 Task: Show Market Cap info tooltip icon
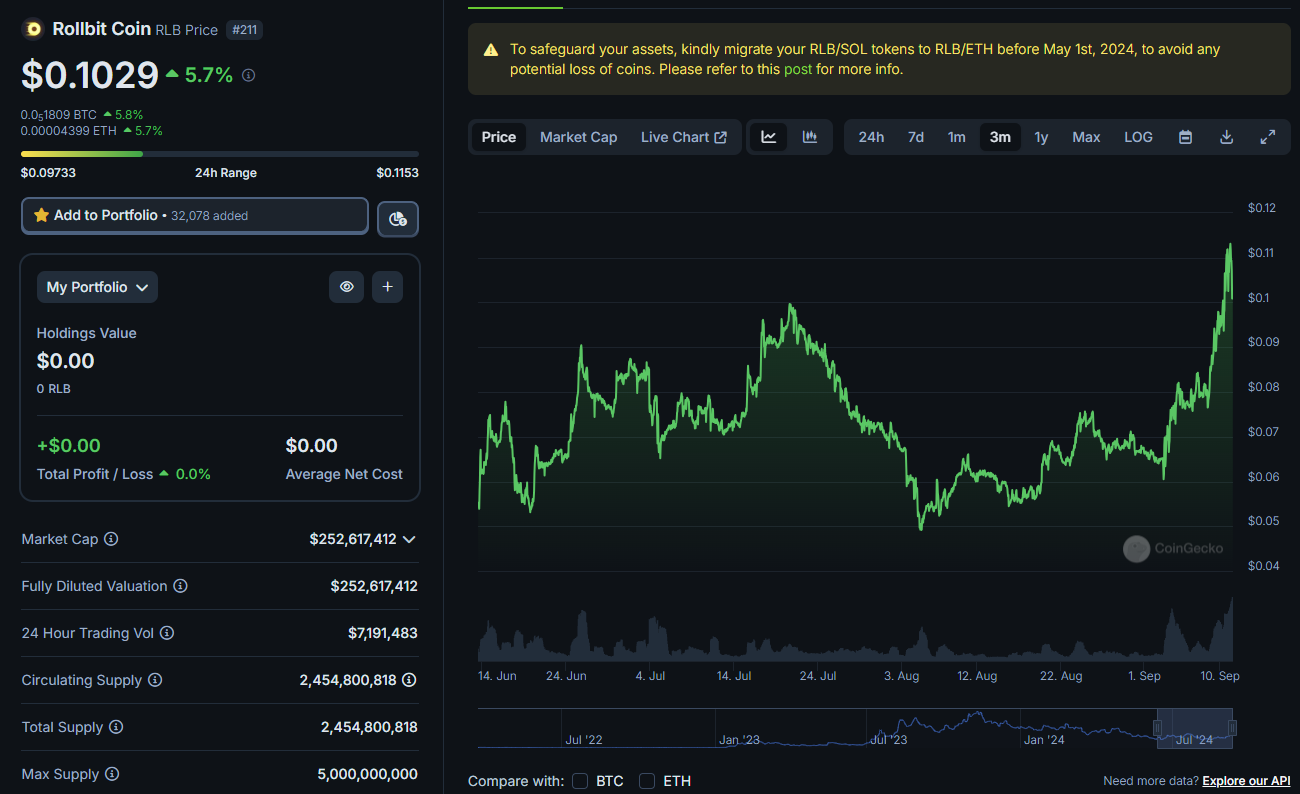pyautogui.click(x=111, y=539)
